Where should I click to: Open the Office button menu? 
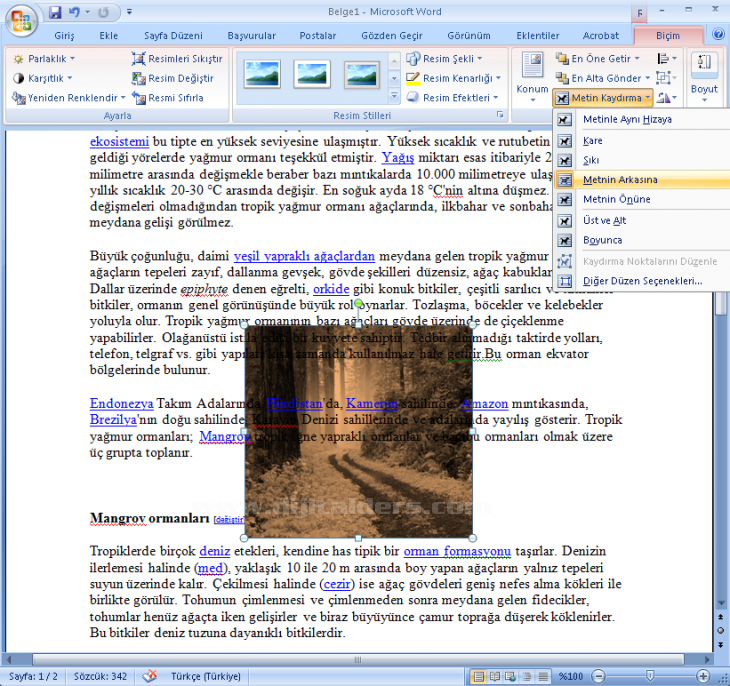(21, 21)
